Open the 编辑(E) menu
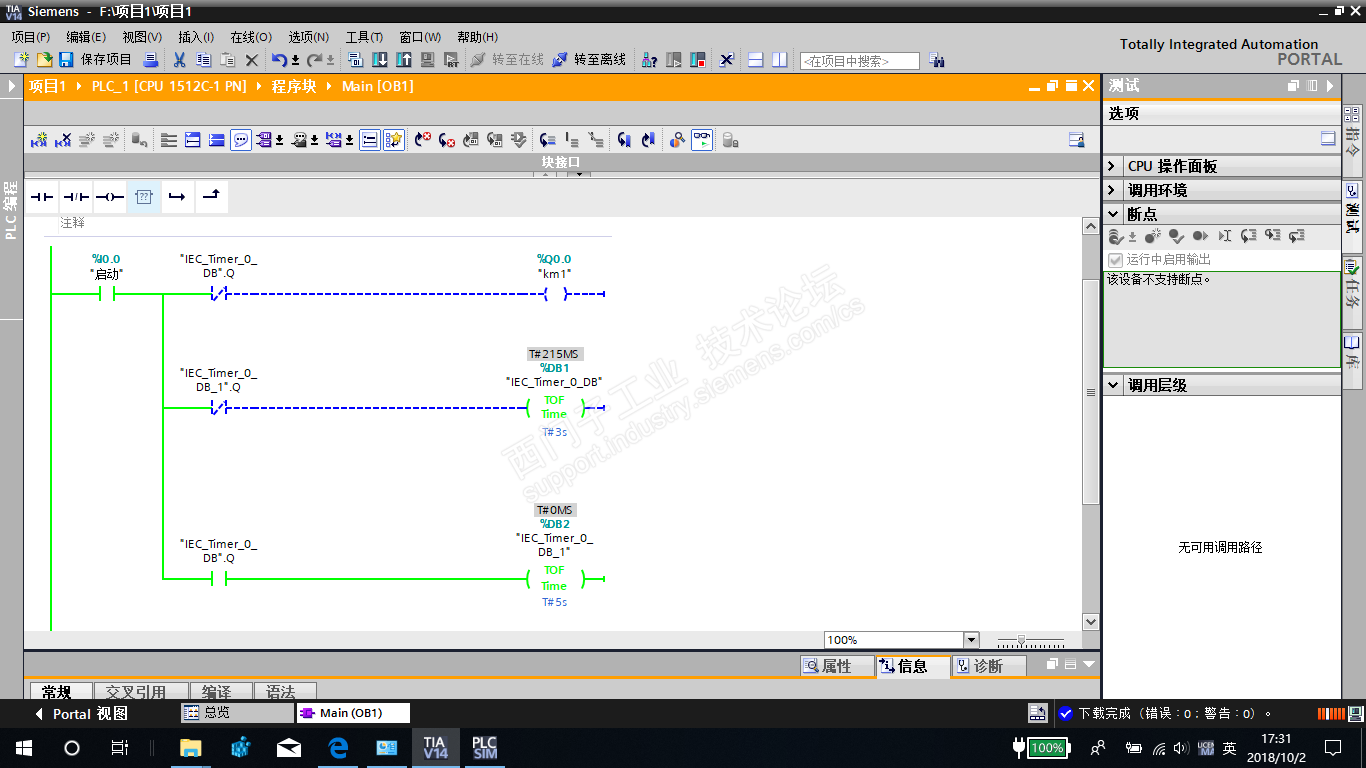 [x=86, y=37]
